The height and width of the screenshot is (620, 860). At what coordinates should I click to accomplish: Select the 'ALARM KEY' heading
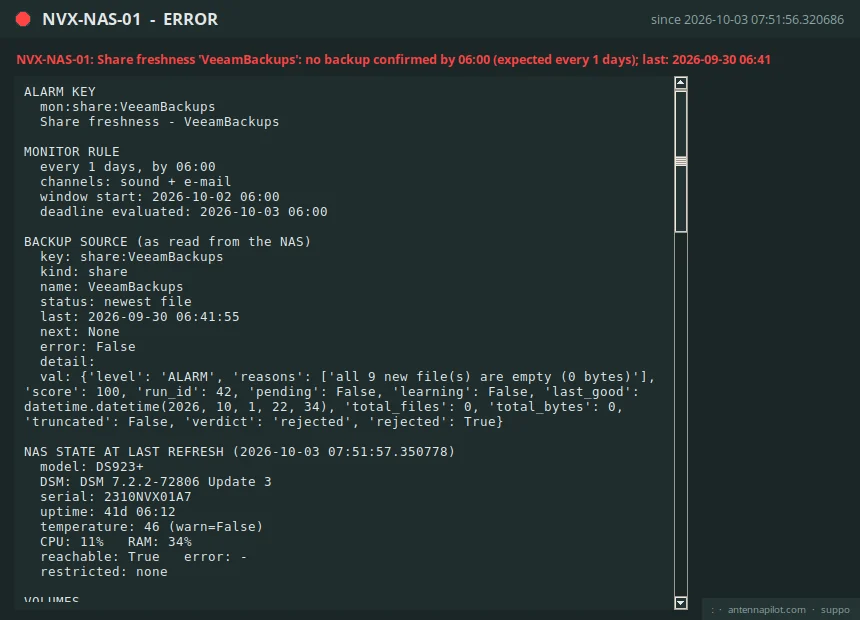pos(60,92)
